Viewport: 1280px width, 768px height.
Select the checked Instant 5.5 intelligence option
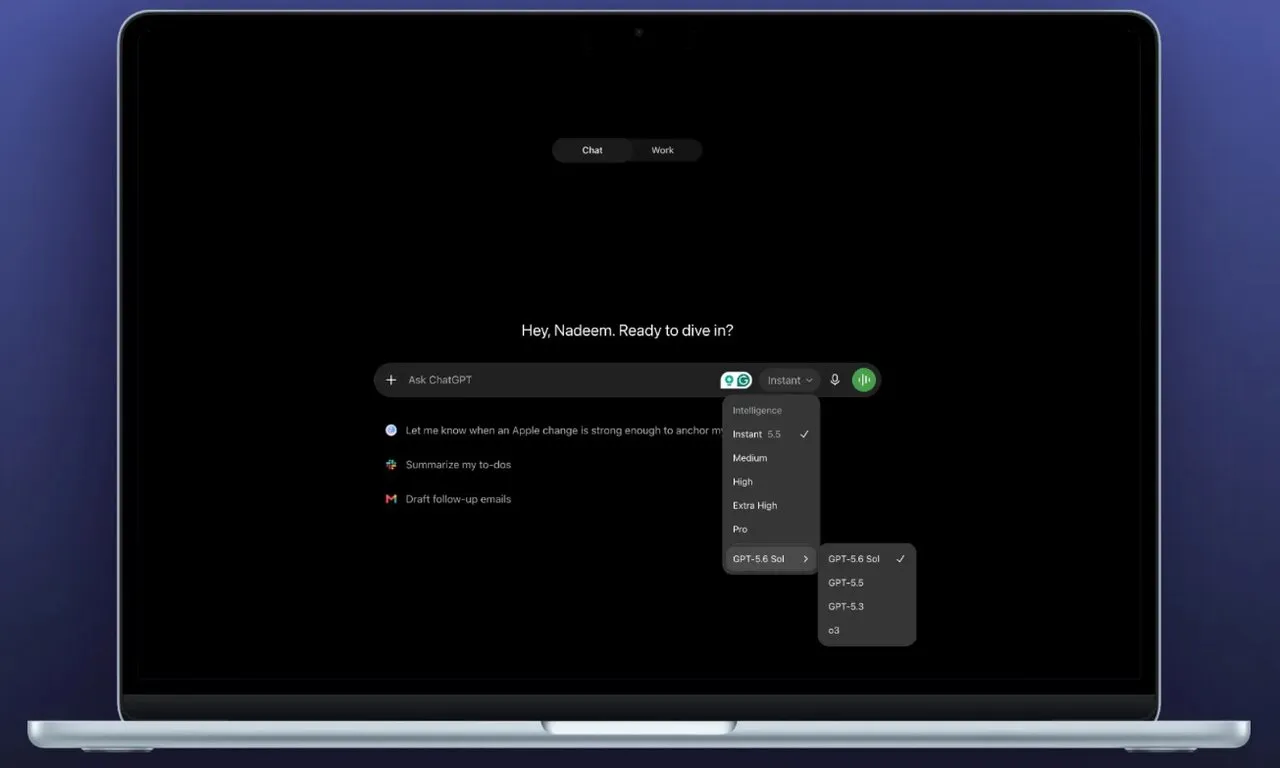[771, 434]
